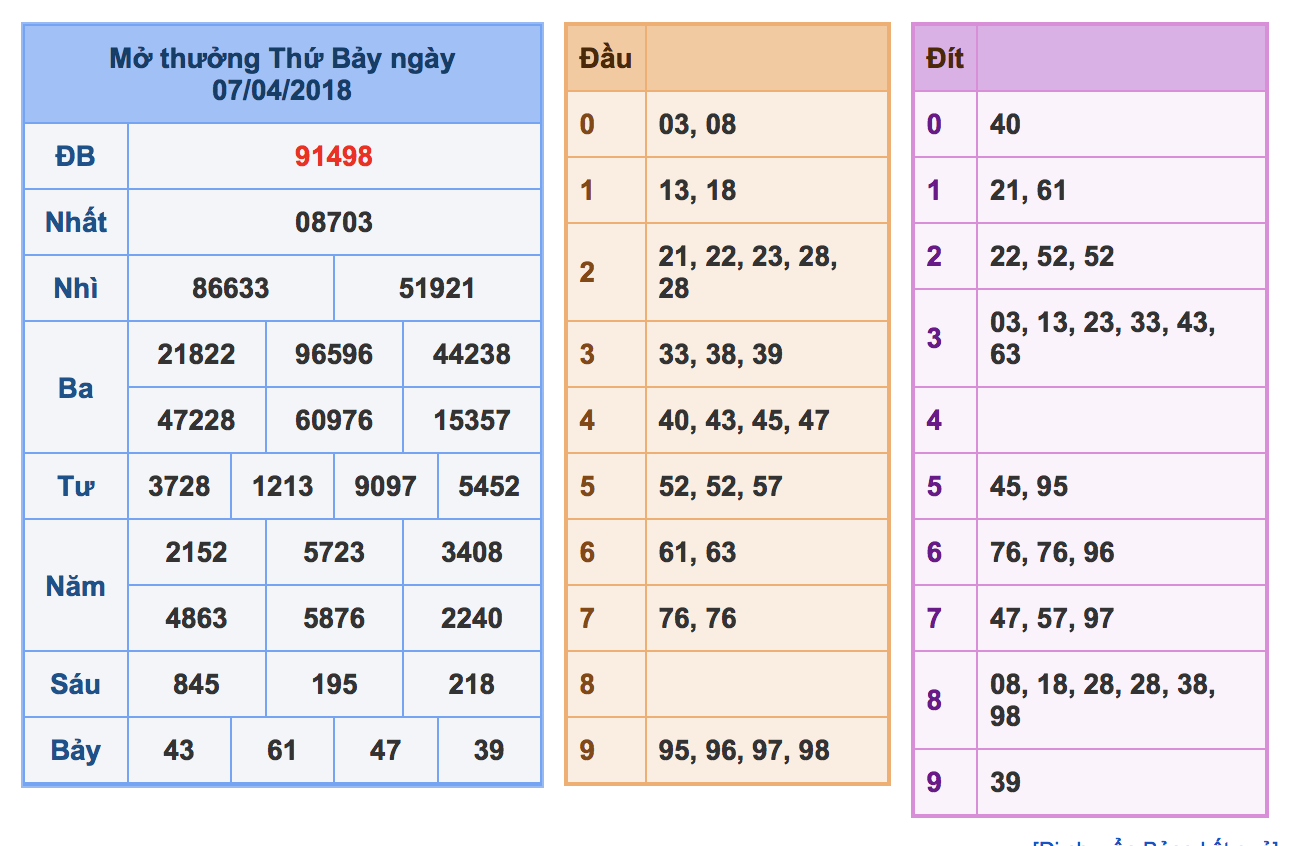Click the Năm row label
Viewport: 1292px width, 846px height.
click(x=75, y=585)
